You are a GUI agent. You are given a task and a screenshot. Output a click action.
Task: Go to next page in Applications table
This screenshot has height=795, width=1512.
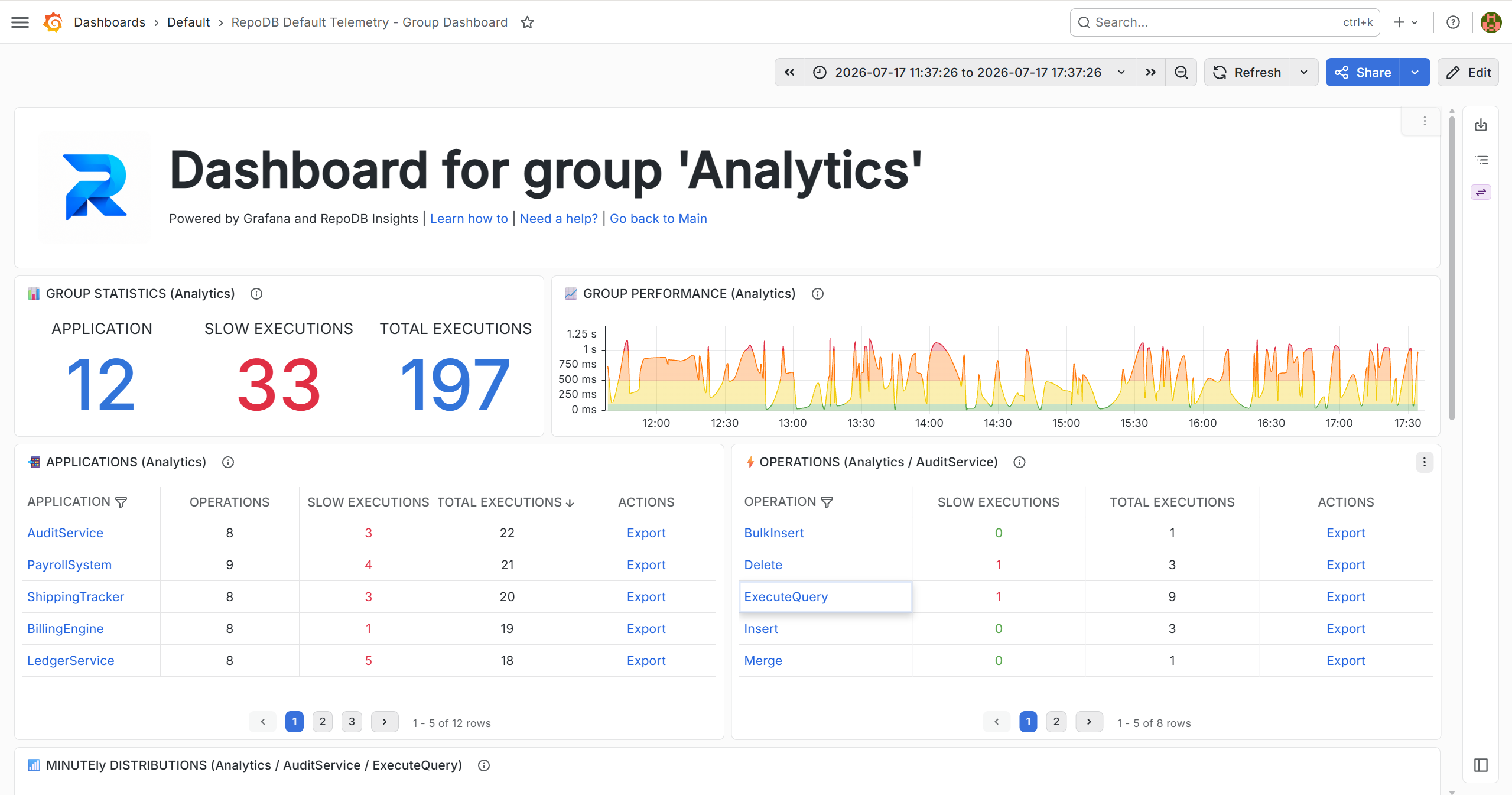pos(385,722)
